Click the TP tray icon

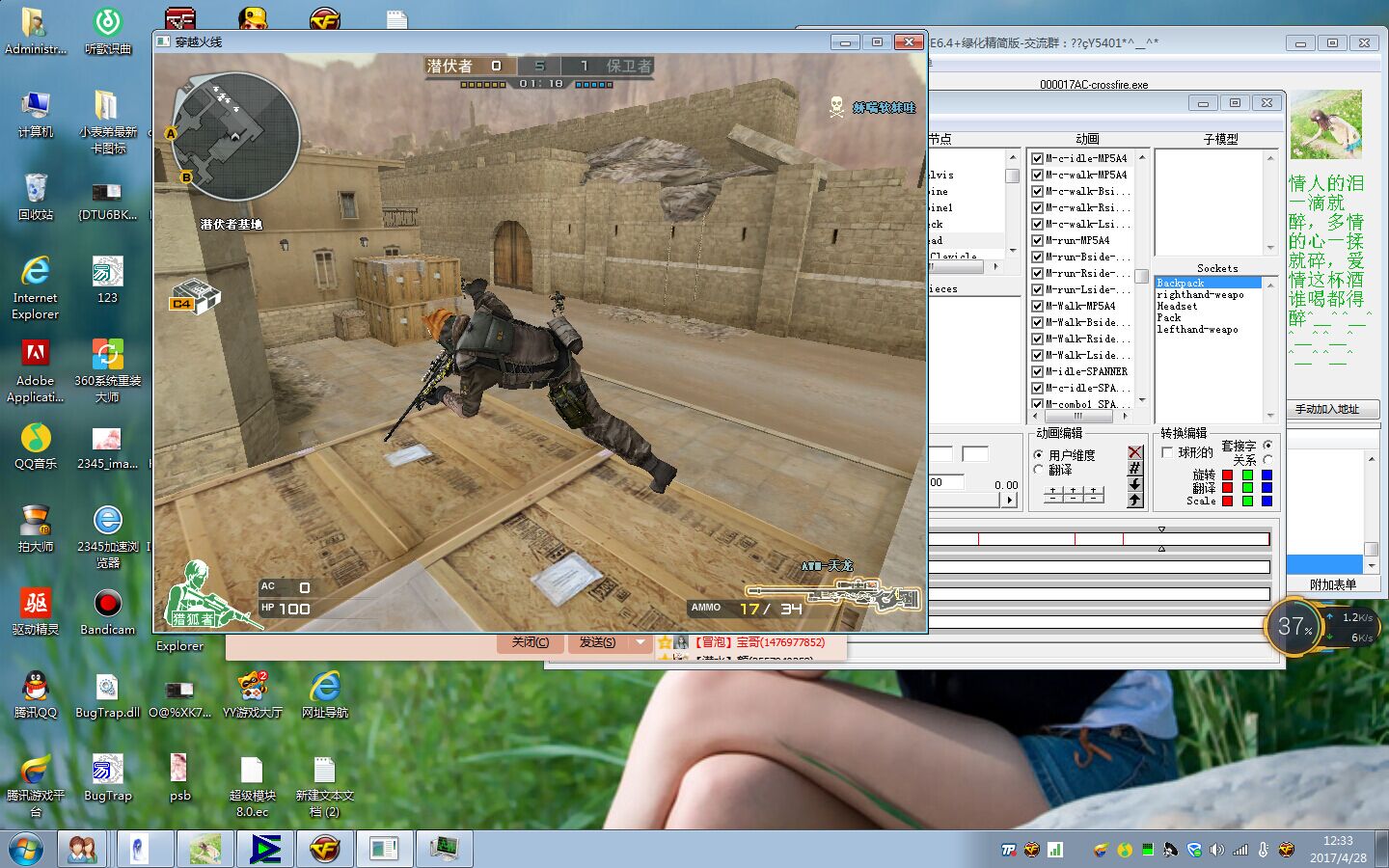pyautogui.click(x=1009, y=850)
